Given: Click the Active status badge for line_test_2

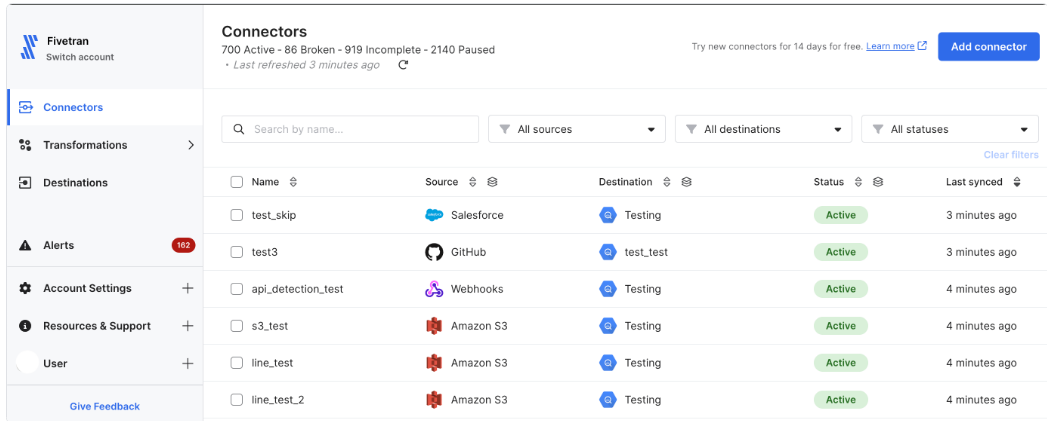Looking at the screenshot, I should [x=841, y=400].
